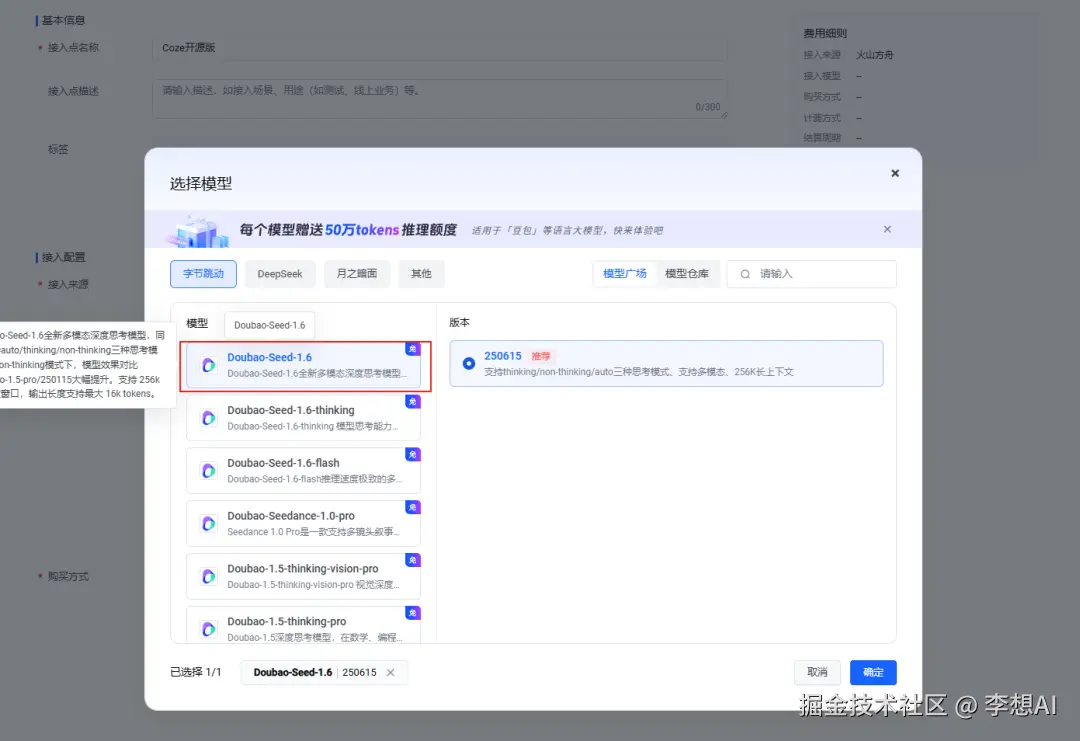Screen dimensions: 1080x741
Task: Click the Doubao-1.5-thinking-pro model logo icon
Action: tap(208, 629)
